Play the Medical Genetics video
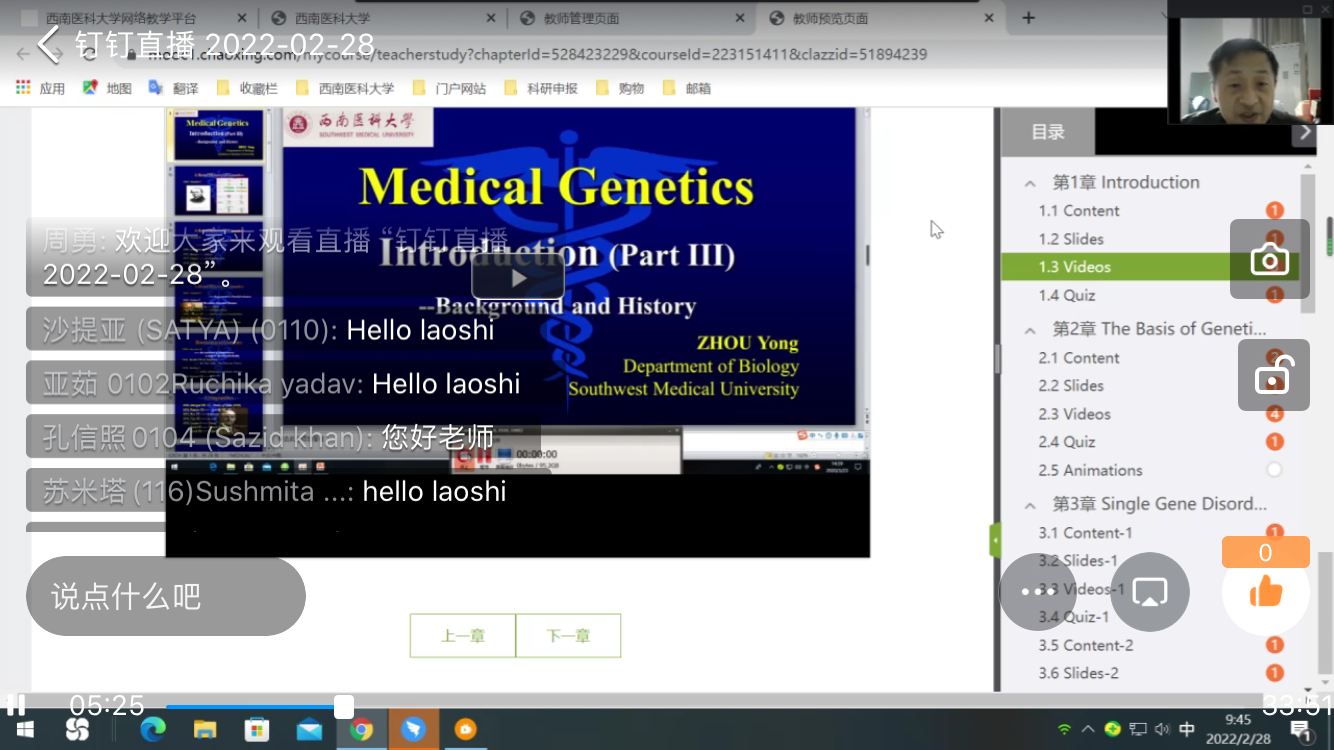The image size is (1334, 750). (518, 277)
